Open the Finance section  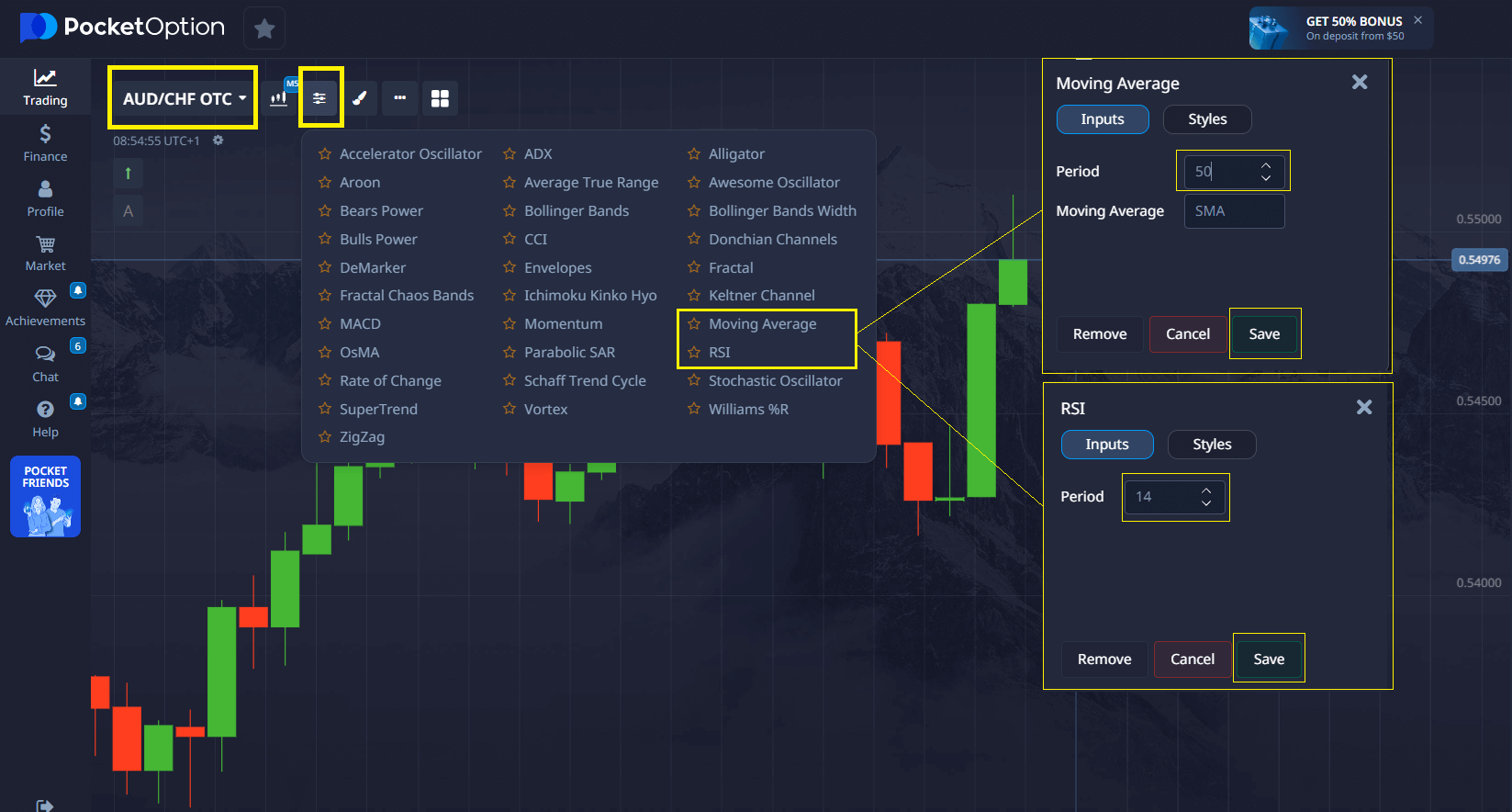click(x=45, y=143)
